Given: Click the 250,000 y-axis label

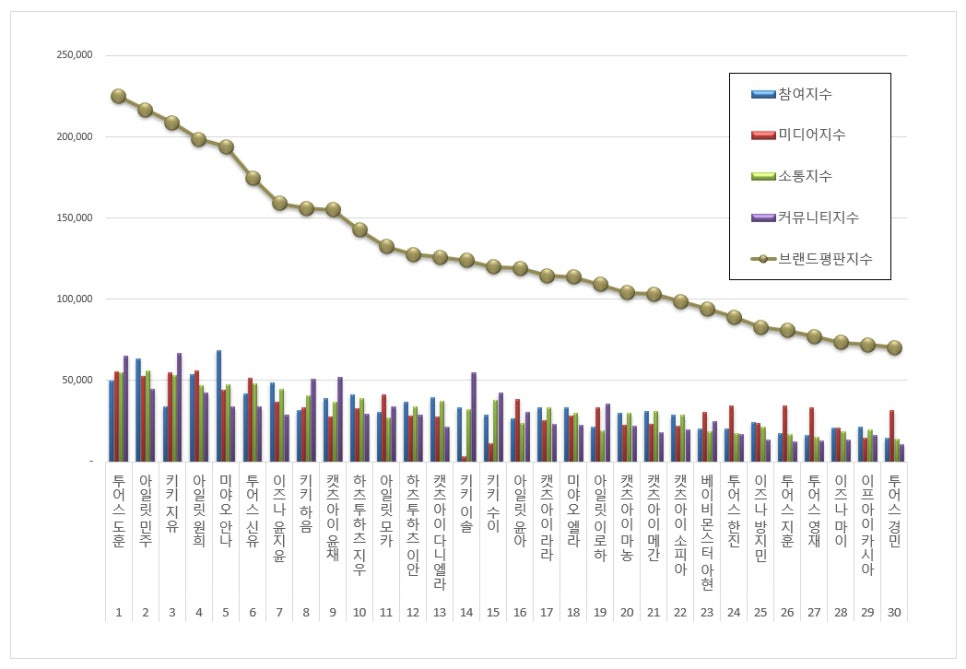Looking at the screenshot, I should (75, 55).
